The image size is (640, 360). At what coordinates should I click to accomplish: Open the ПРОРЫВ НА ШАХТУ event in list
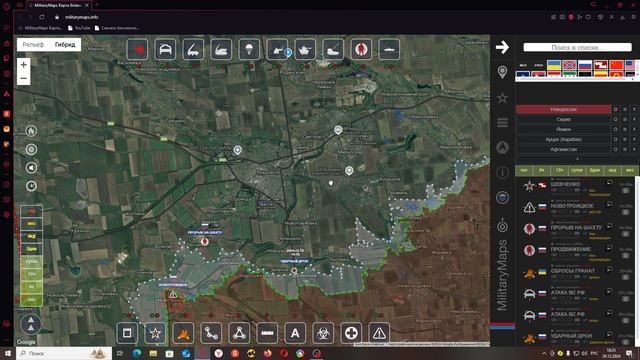coord(576,228)
